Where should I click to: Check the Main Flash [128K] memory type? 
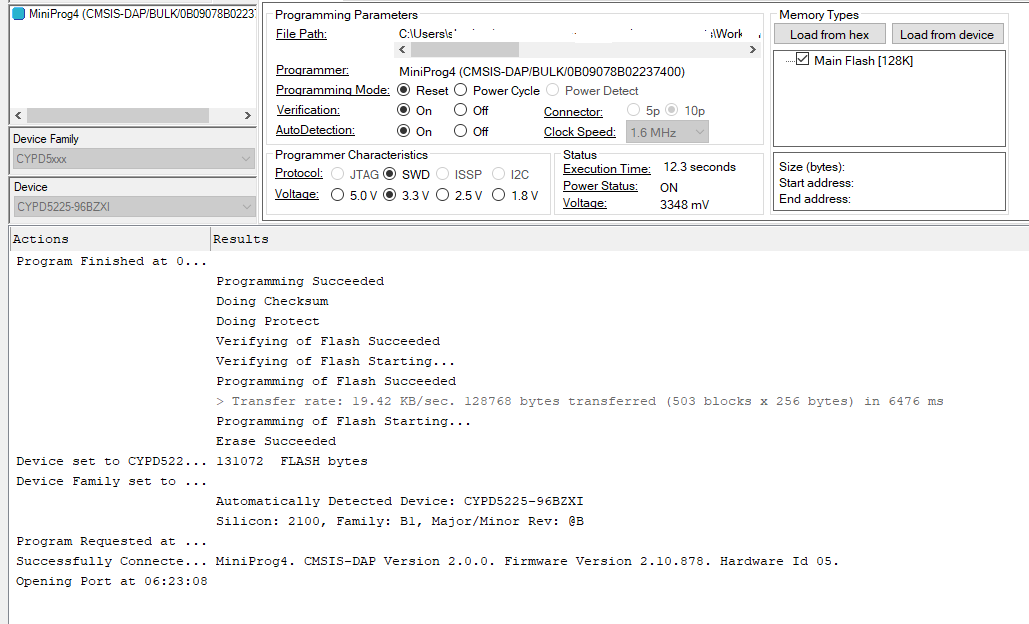tap(802, 60)
